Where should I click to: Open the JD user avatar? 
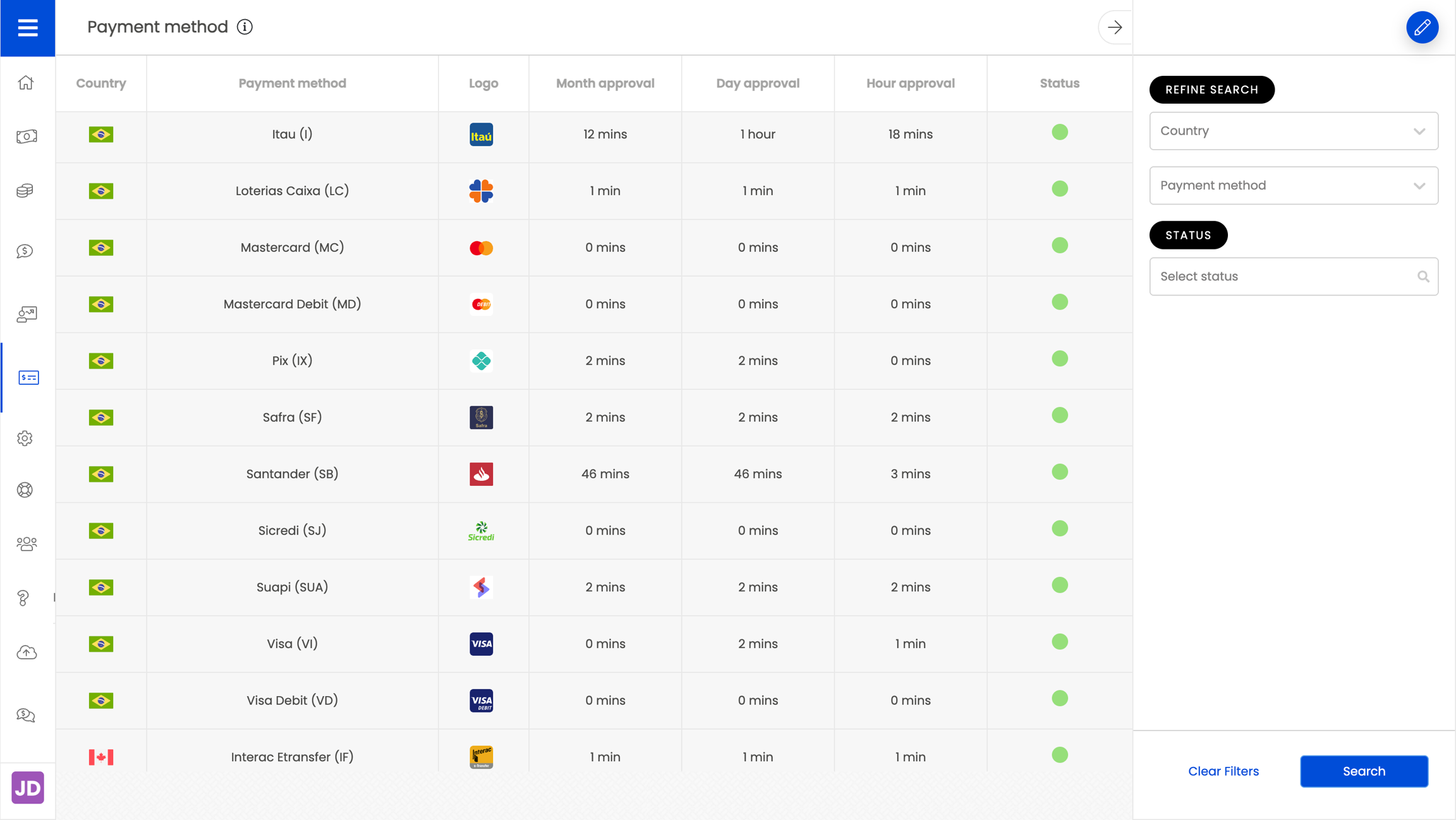tap(27, 787)
